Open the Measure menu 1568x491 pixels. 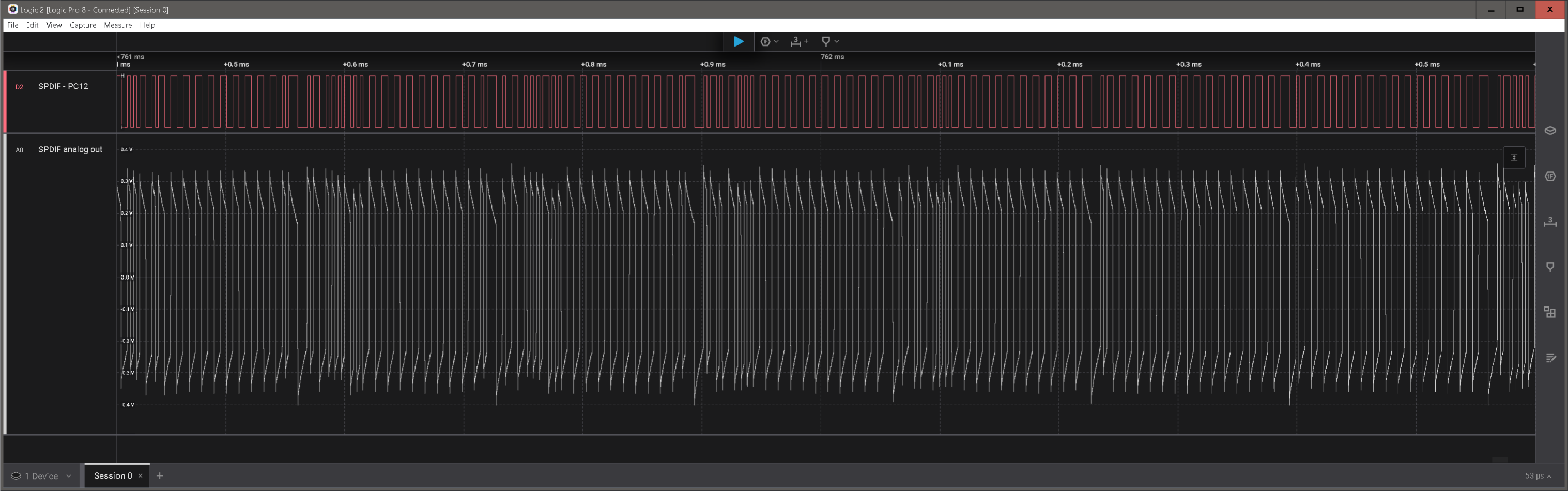[117, 25]
